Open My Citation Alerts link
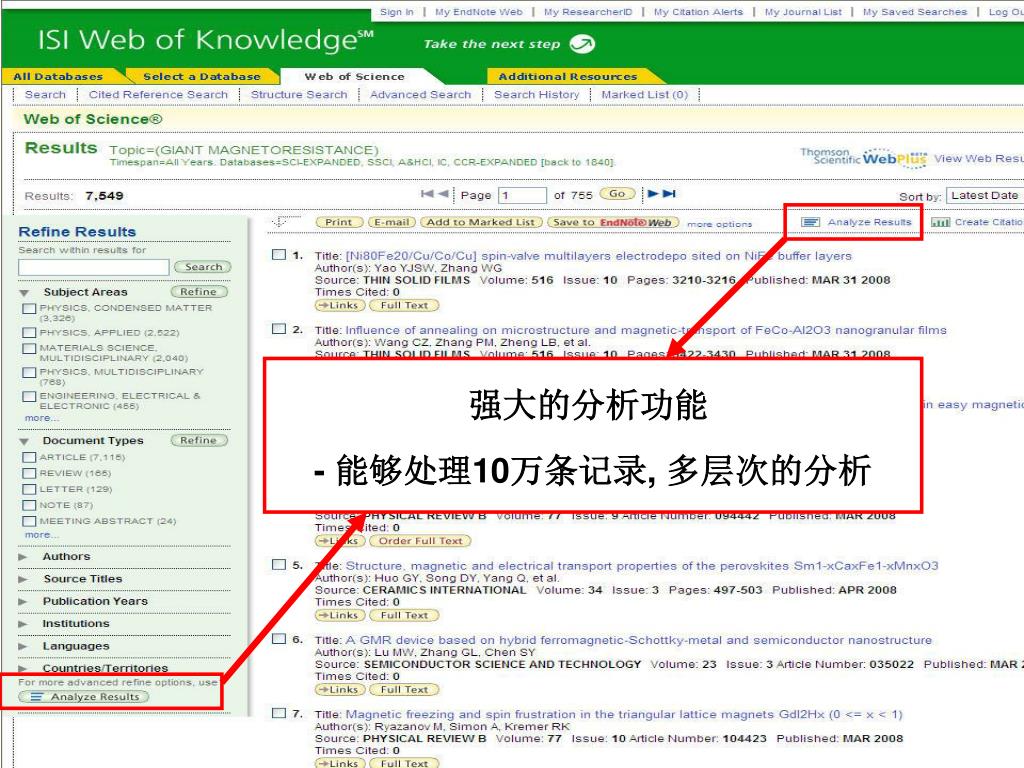 [698, 12]
